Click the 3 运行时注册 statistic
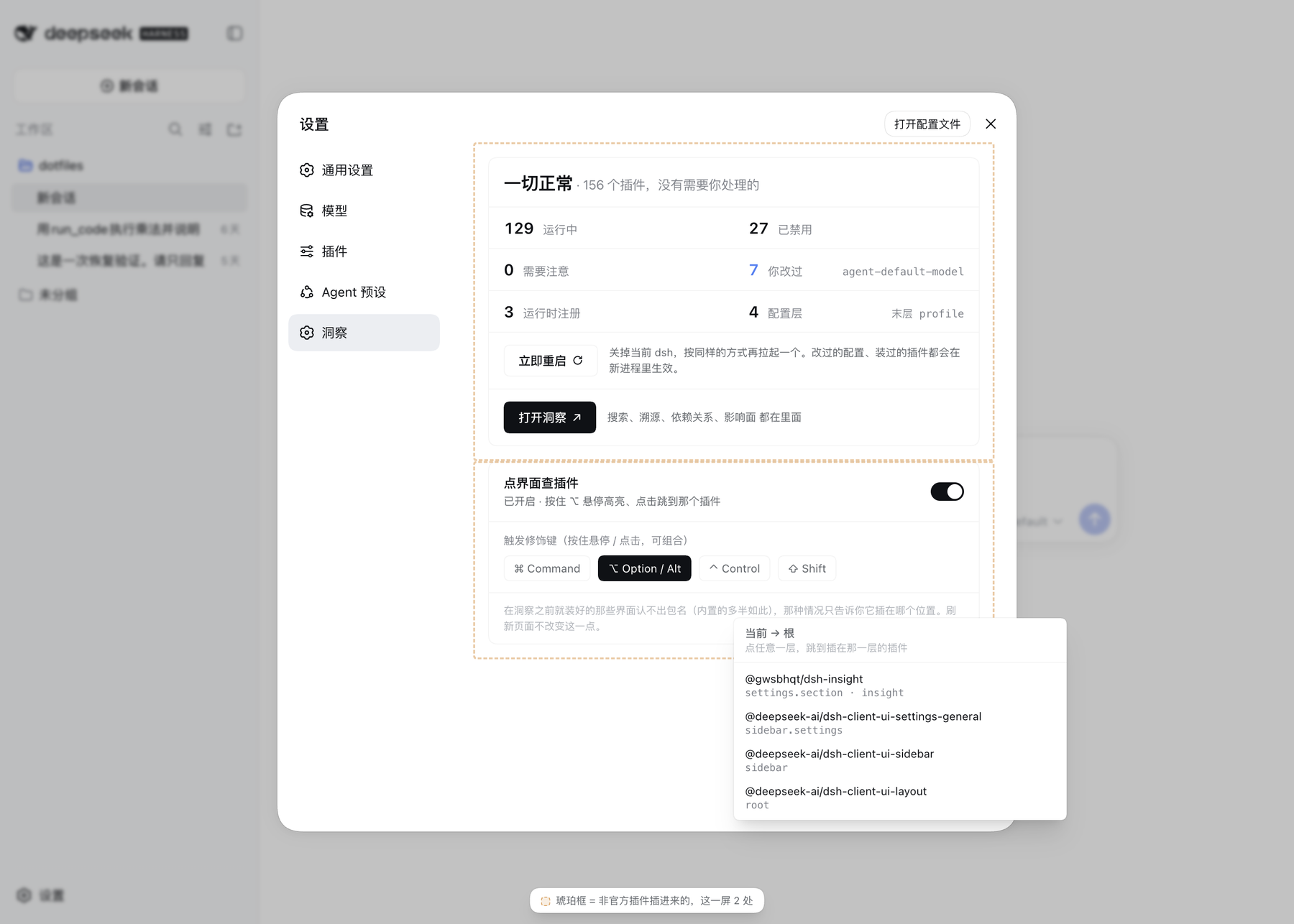This screenshot has height=924, width=1294. [542, 313]
